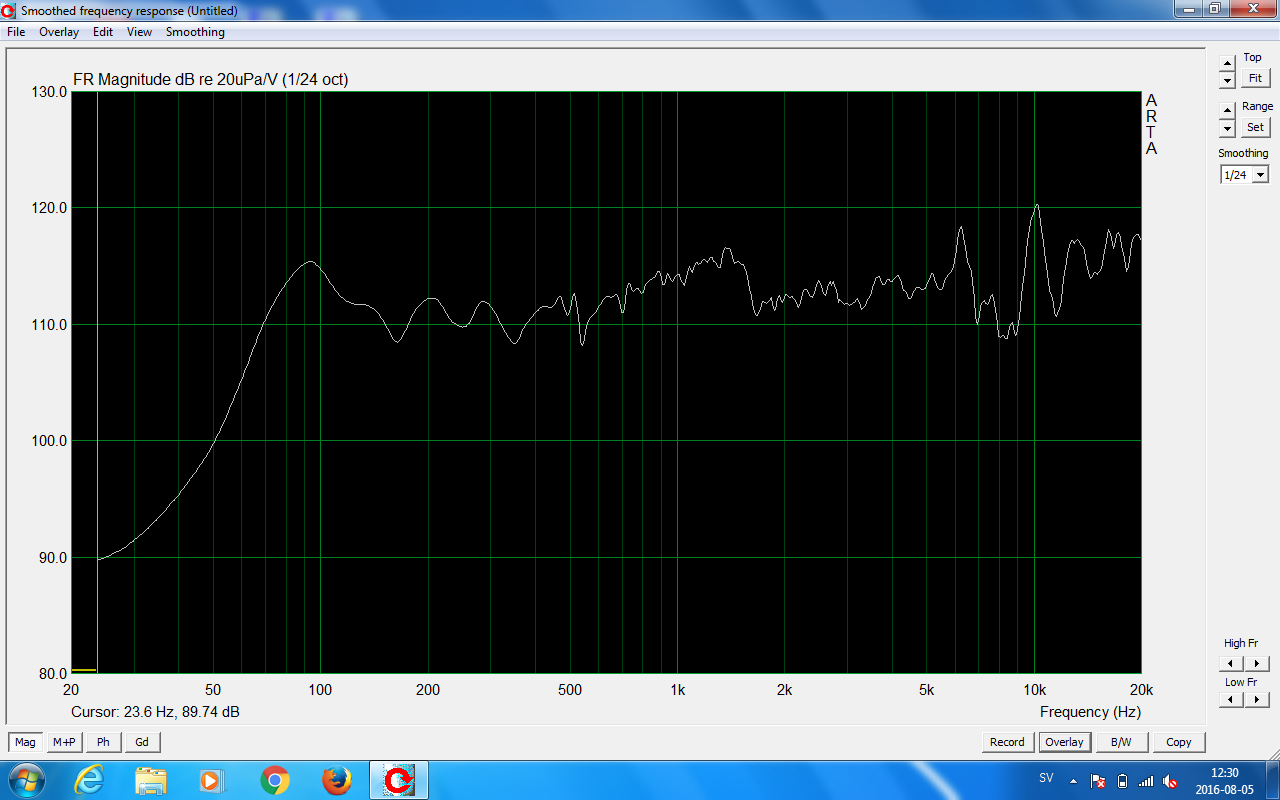
Task: Click the Cursor readout text
Action: point(155,712)
